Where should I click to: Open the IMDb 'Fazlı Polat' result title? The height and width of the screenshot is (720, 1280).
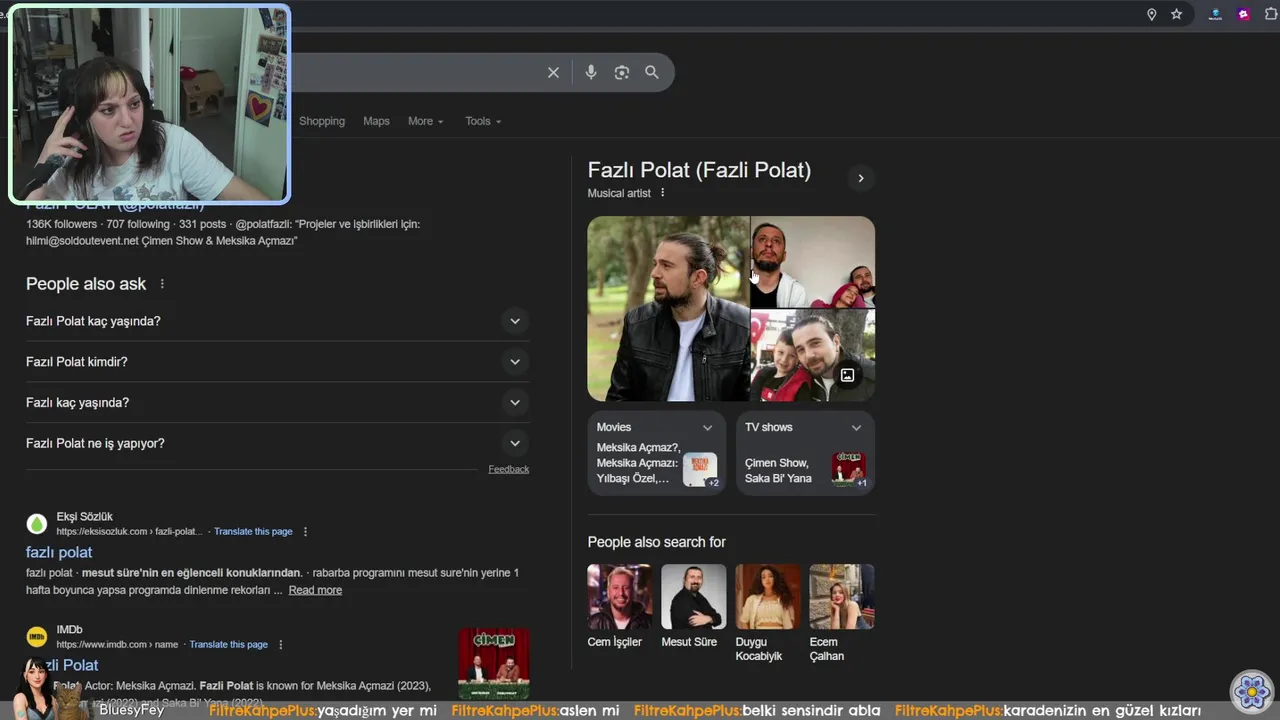pos(62,665)
